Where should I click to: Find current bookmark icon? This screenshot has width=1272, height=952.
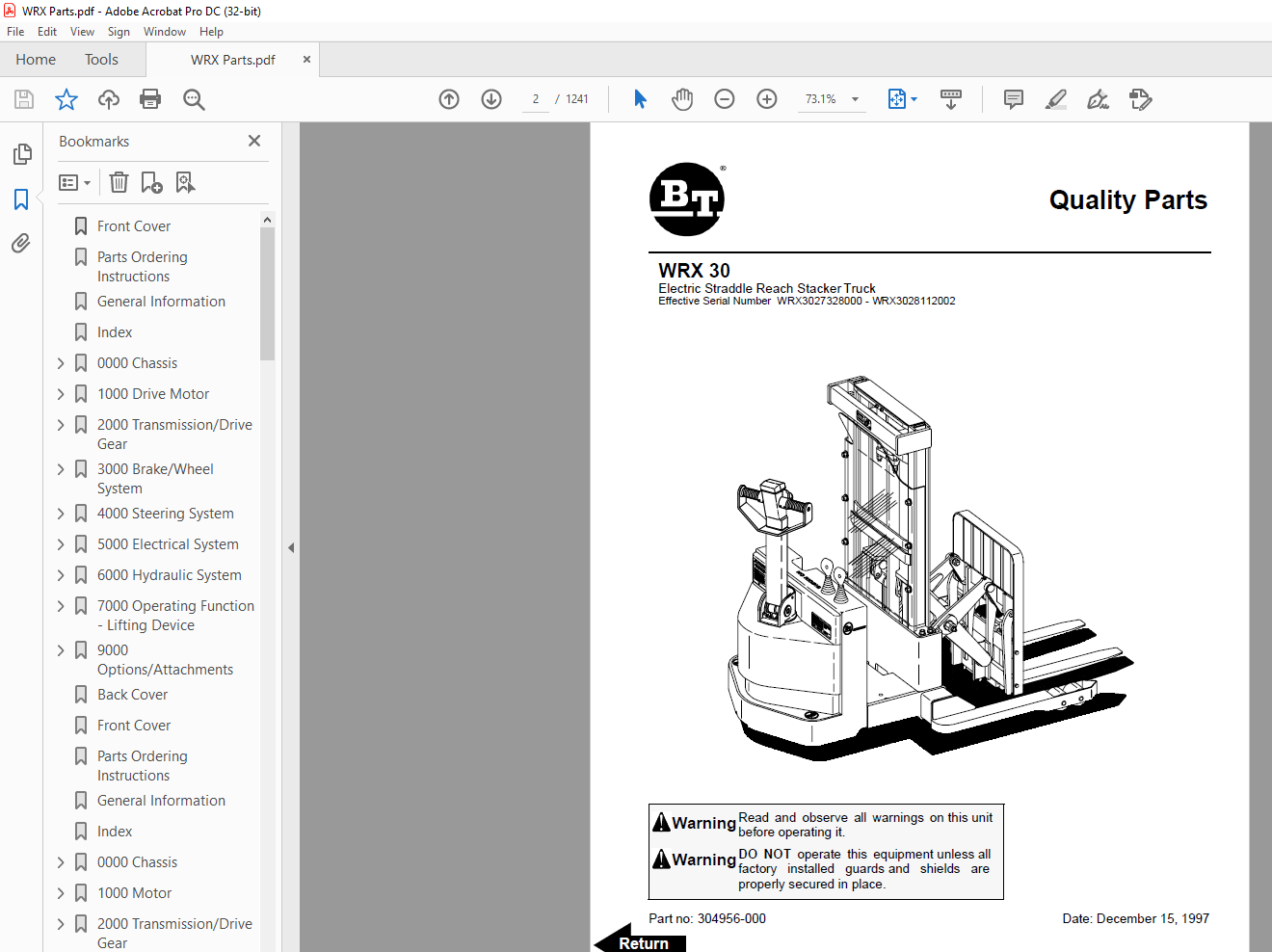pos(185,182)
